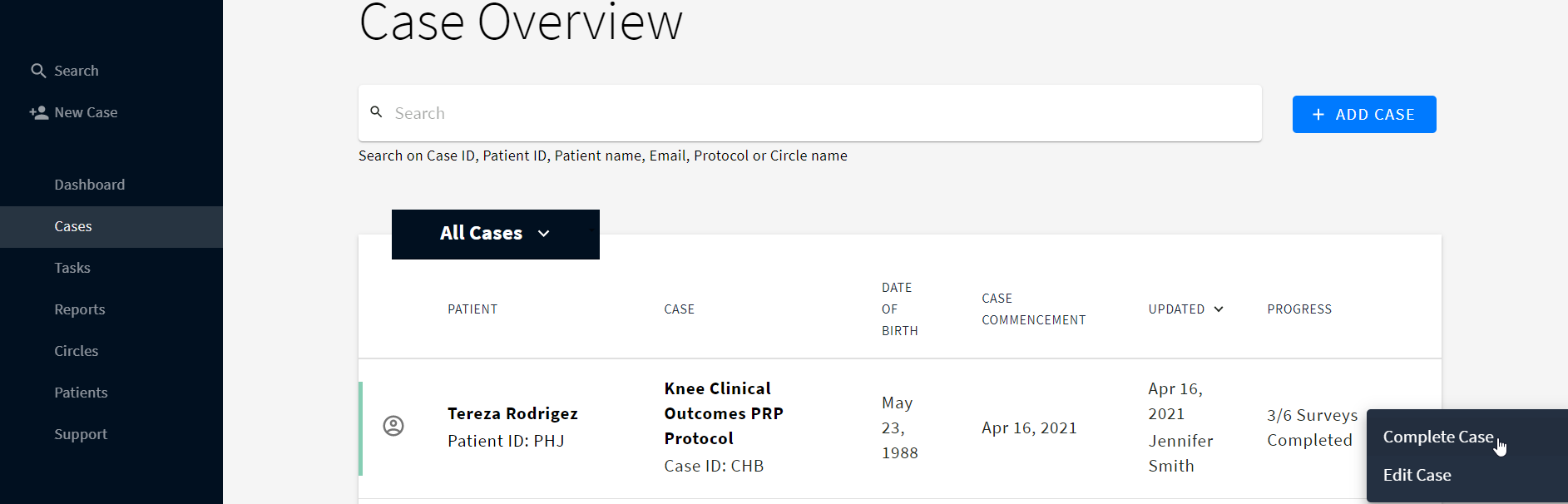Toggle sort arrow next to Updated column
Viewport: 1568px width, 504px height.
coord(1219,309)
